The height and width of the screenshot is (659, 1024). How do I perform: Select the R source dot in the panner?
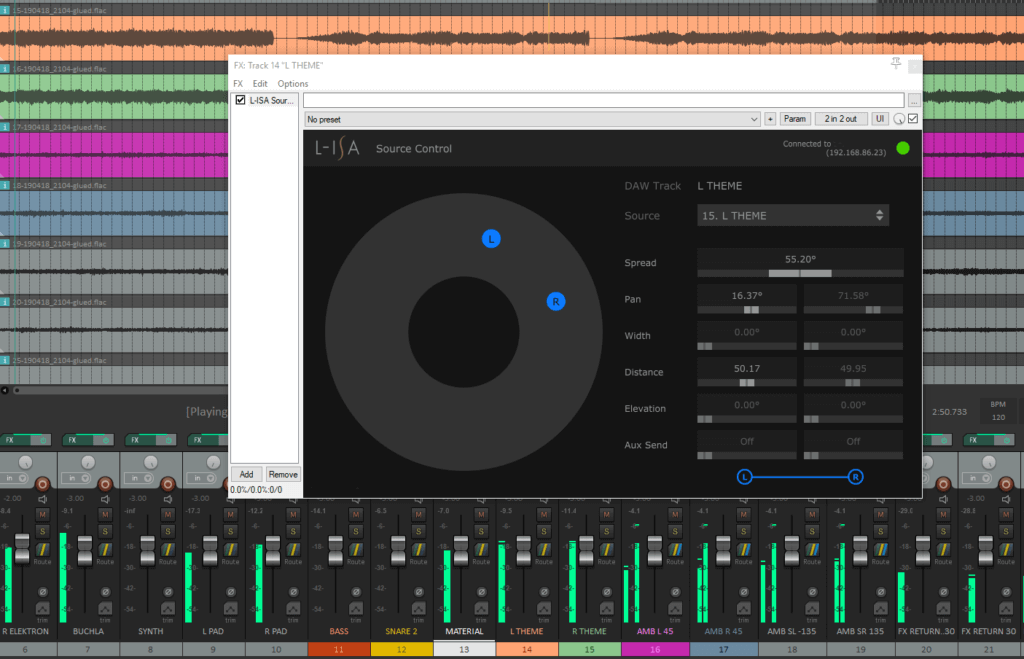click(x=556, y=301)
